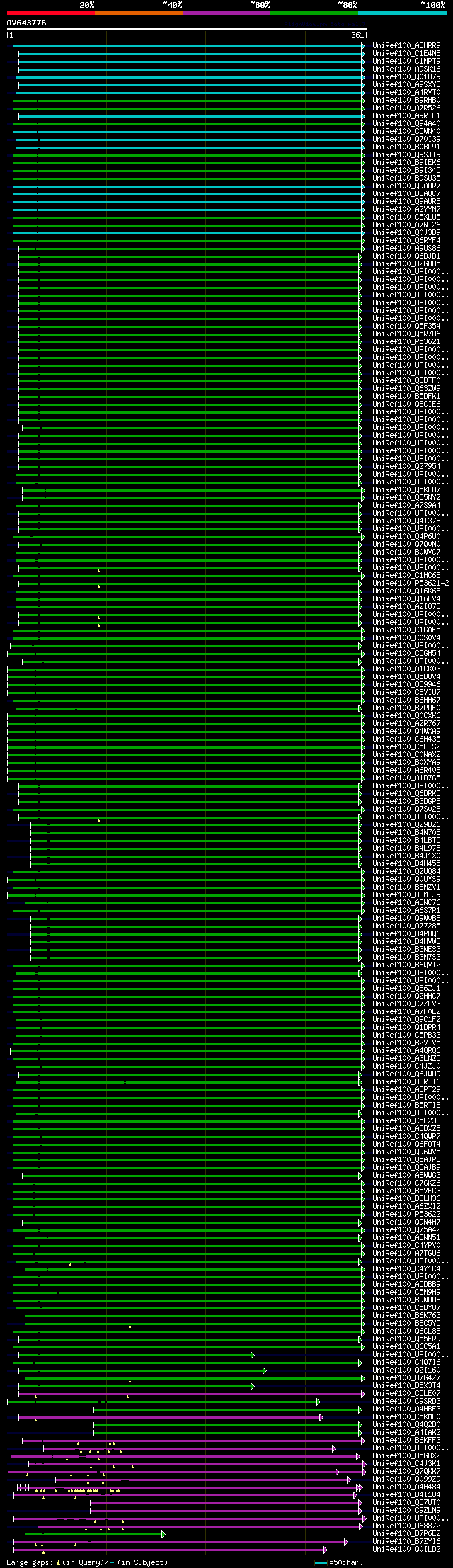Screen dimensions: 453x1568
Task: Select the UniRef100_A9RIE1 label
Action: 406,116
